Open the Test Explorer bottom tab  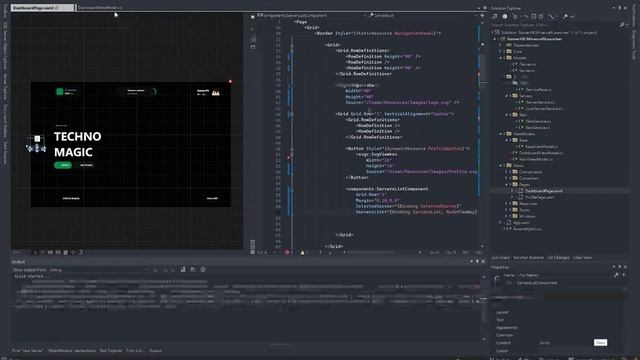pyautogui.click(x=111, y=351)
